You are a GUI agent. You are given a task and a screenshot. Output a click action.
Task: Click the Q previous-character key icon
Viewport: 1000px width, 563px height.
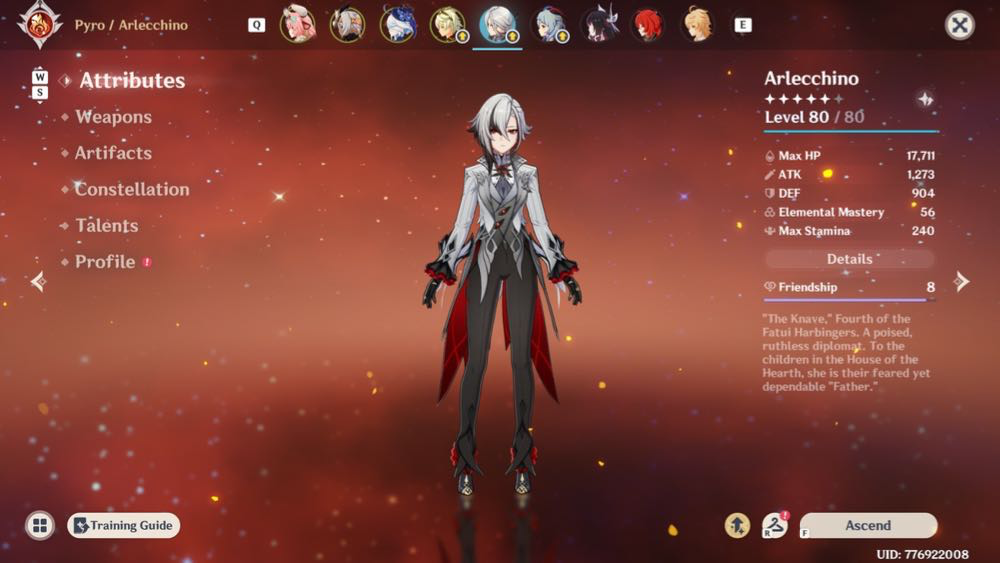click(x=256, y=25)
